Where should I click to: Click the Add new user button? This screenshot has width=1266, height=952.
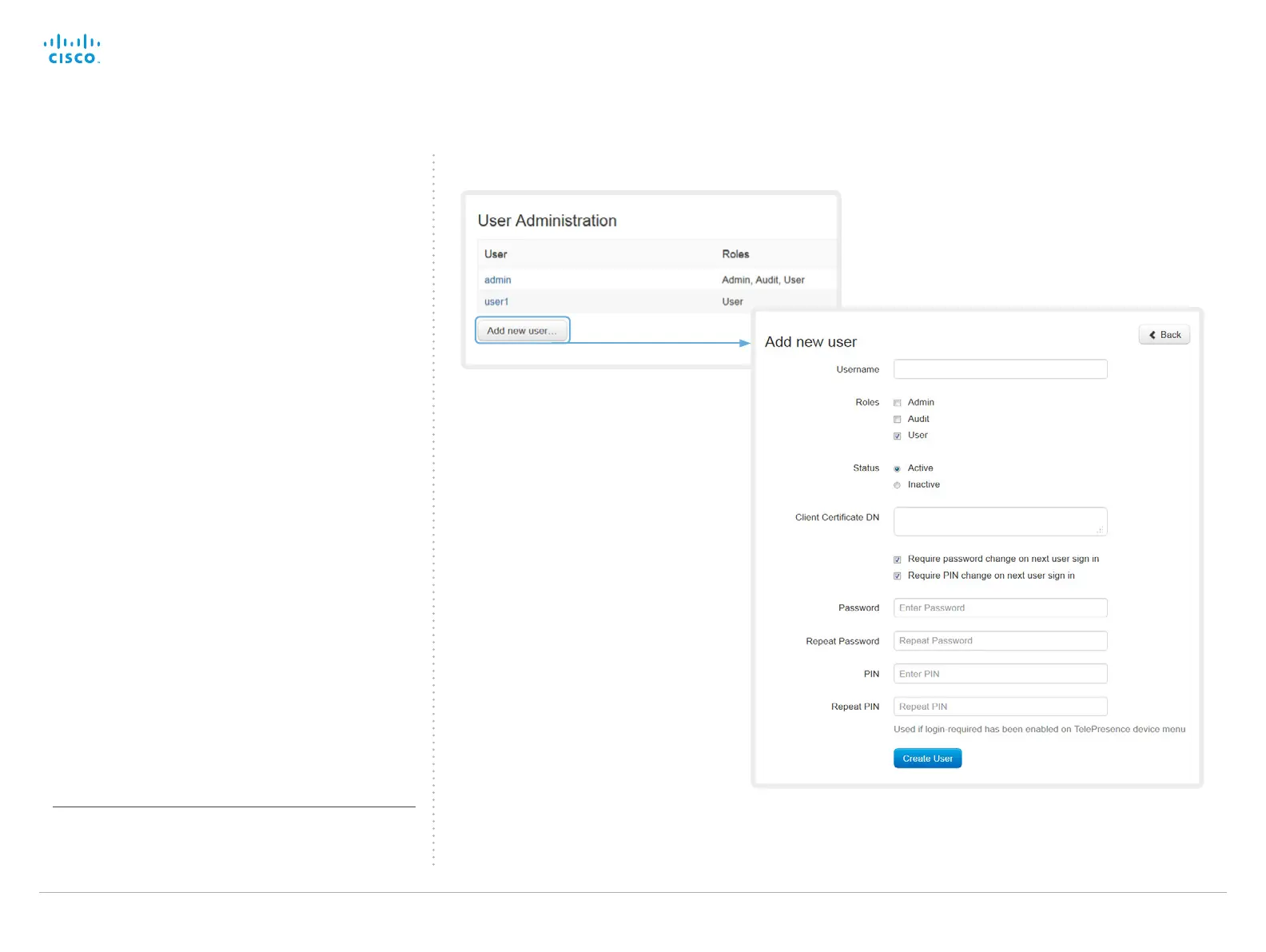(522, 330)
